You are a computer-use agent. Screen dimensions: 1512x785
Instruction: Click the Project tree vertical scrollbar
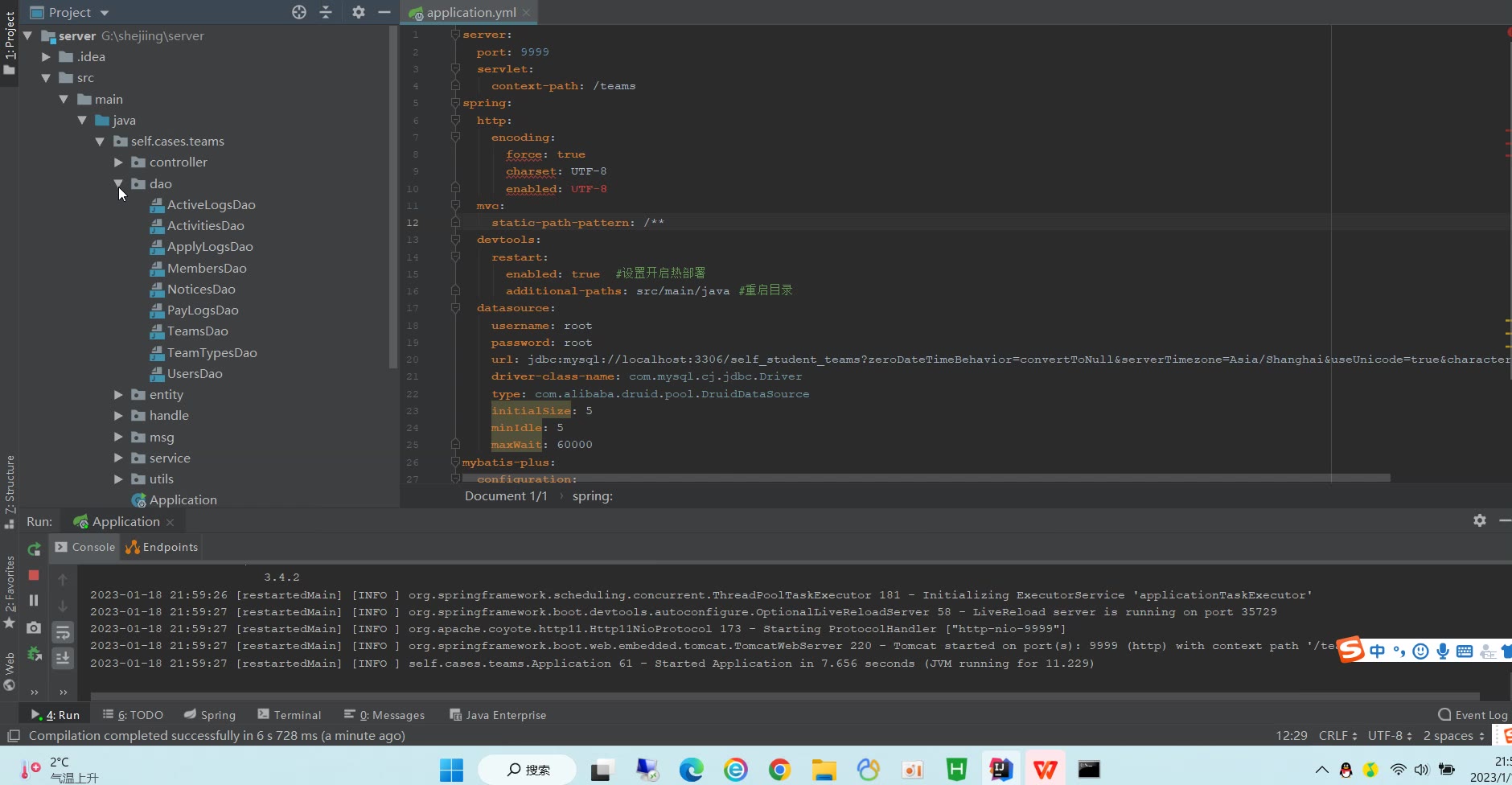[393, 197]
